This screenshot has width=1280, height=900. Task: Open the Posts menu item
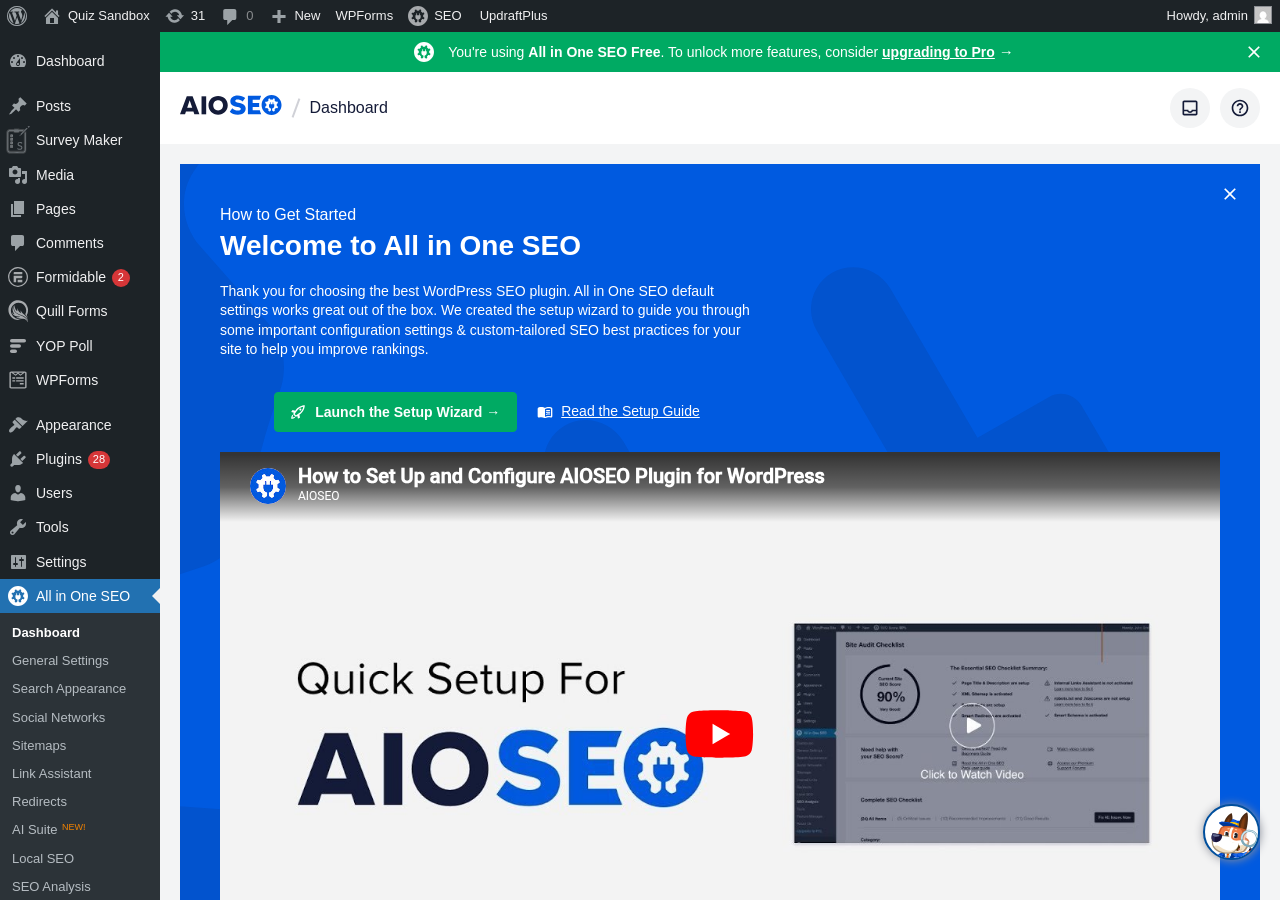click(x=80, y=106)
